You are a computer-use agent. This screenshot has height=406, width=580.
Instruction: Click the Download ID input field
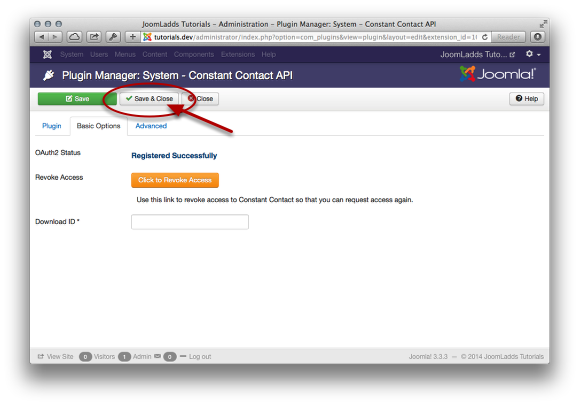190,222
